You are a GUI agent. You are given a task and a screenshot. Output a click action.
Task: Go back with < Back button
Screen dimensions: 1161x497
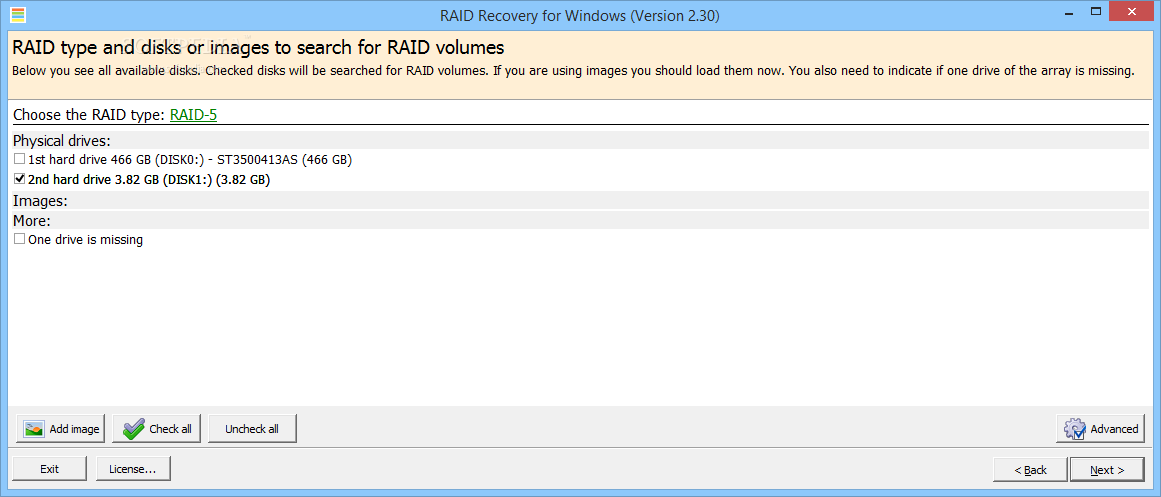[x=1030, y=470]
